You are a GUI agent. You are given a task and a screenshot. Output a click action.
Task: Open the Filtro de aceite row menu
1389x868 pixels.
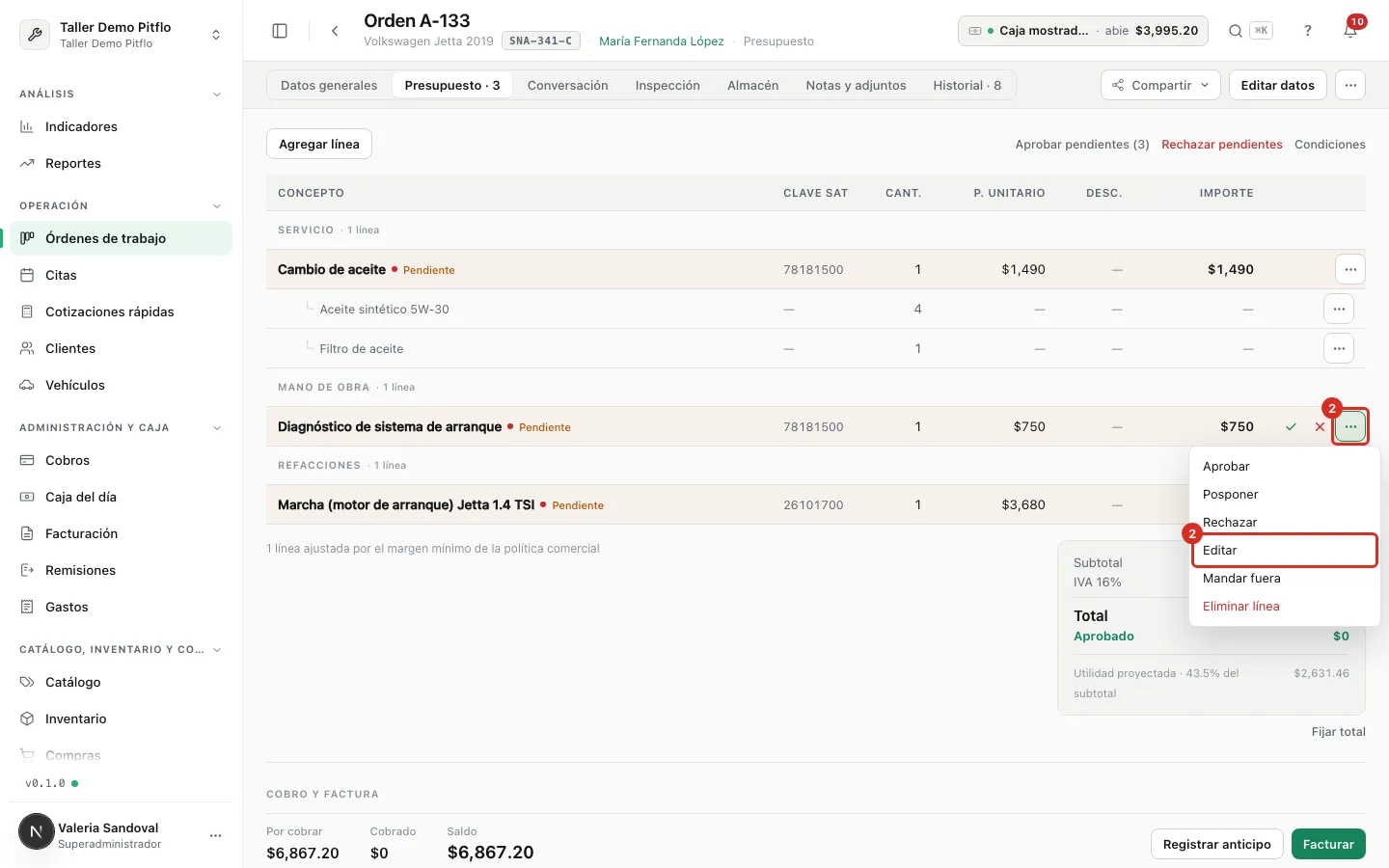click(1339, 348)
